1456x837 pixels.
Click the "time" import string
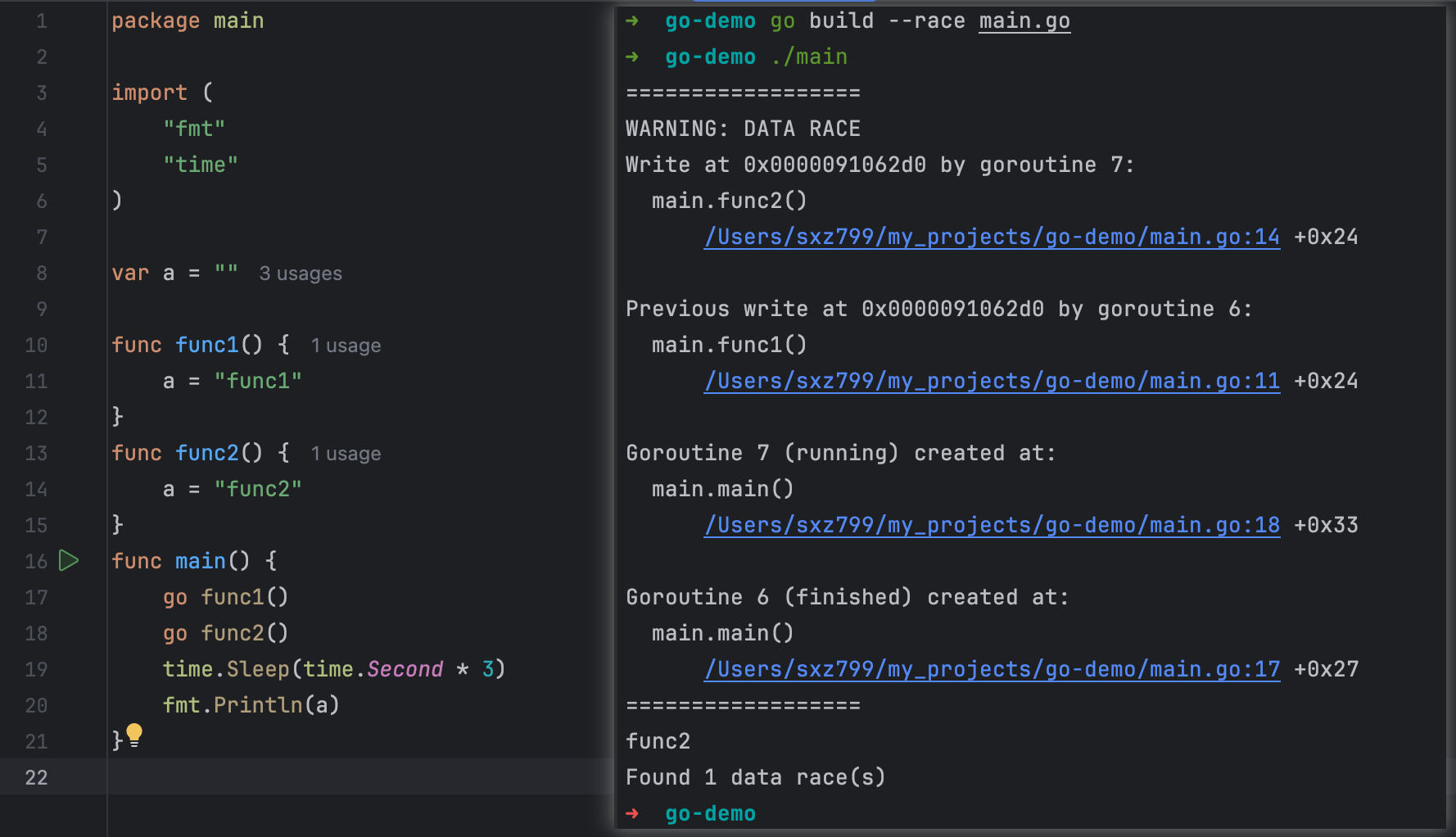click(201, 165)
